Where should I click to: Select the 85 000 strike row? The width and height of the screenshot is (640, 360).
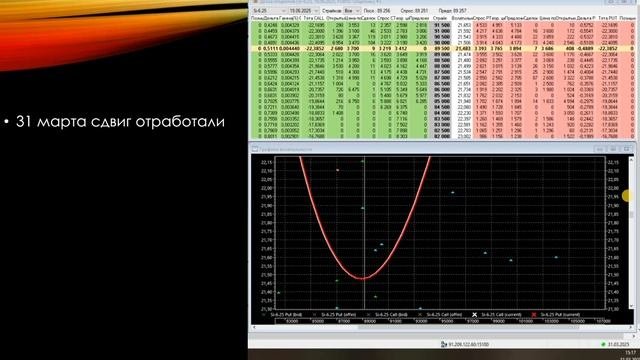coord(443,101)
